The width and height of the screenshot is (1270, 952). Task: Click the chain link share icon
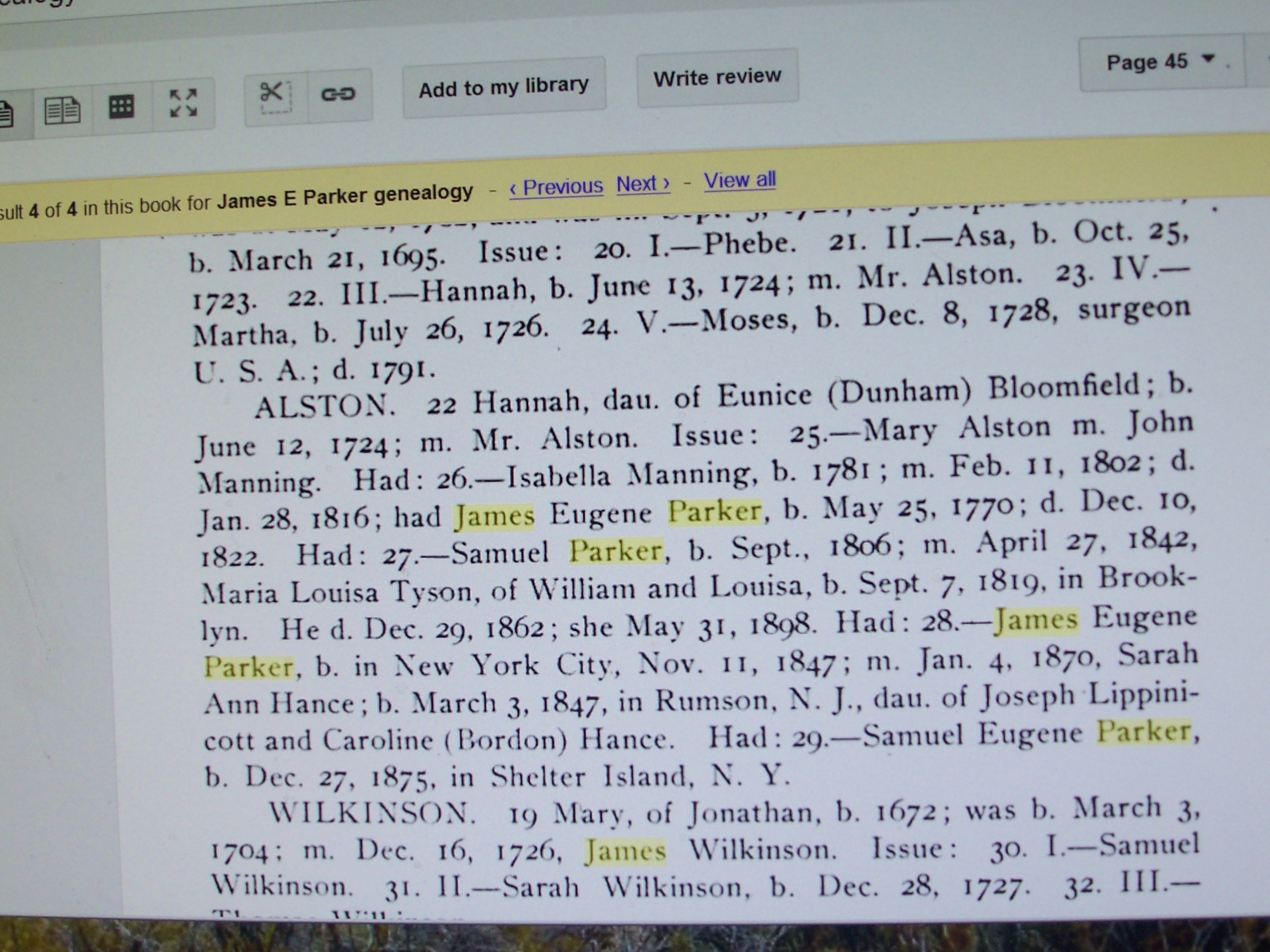tap(337, 94)
